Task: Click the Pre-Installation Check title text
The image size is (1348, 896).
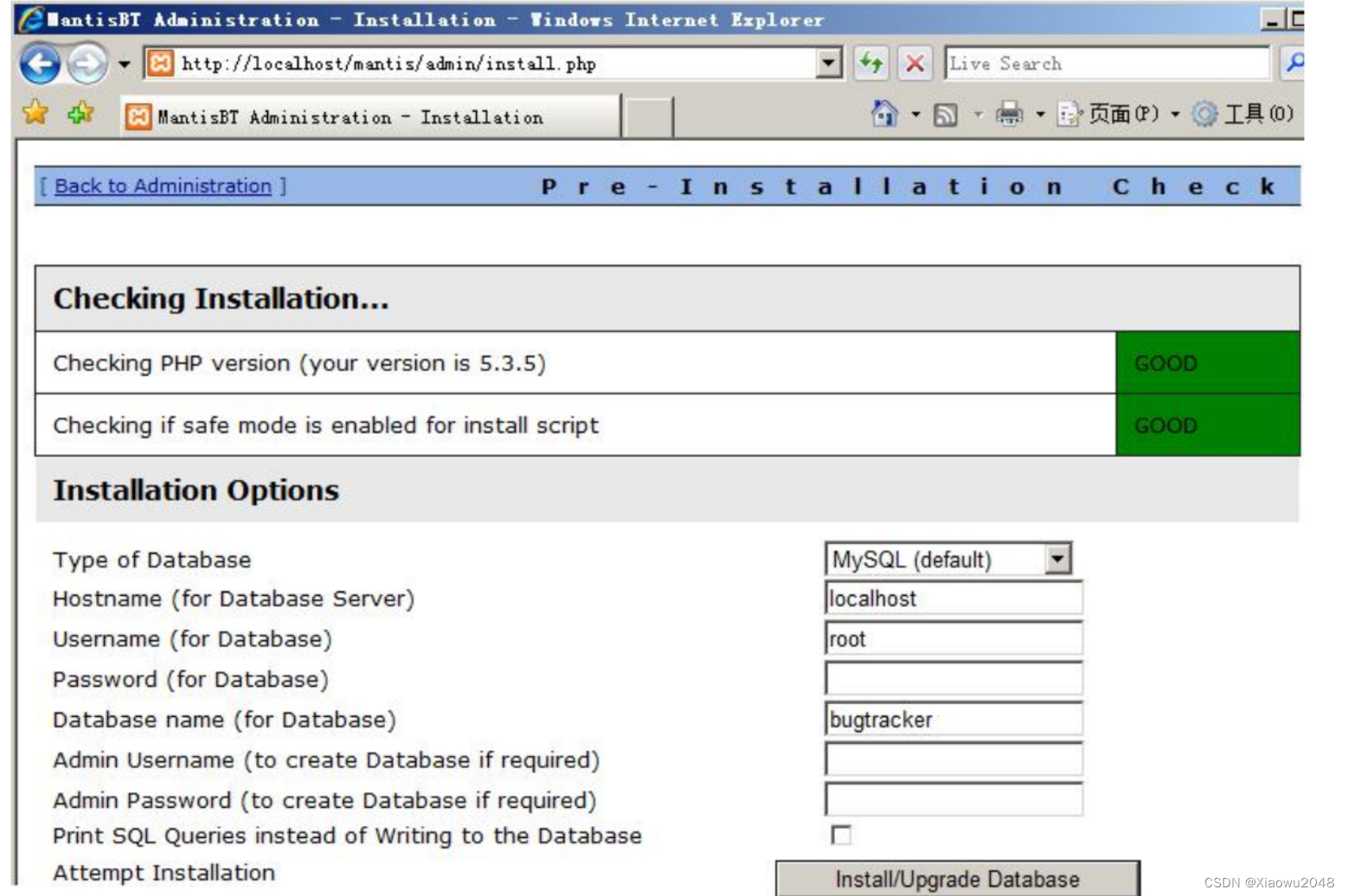Action: click(x=908, y=186)
